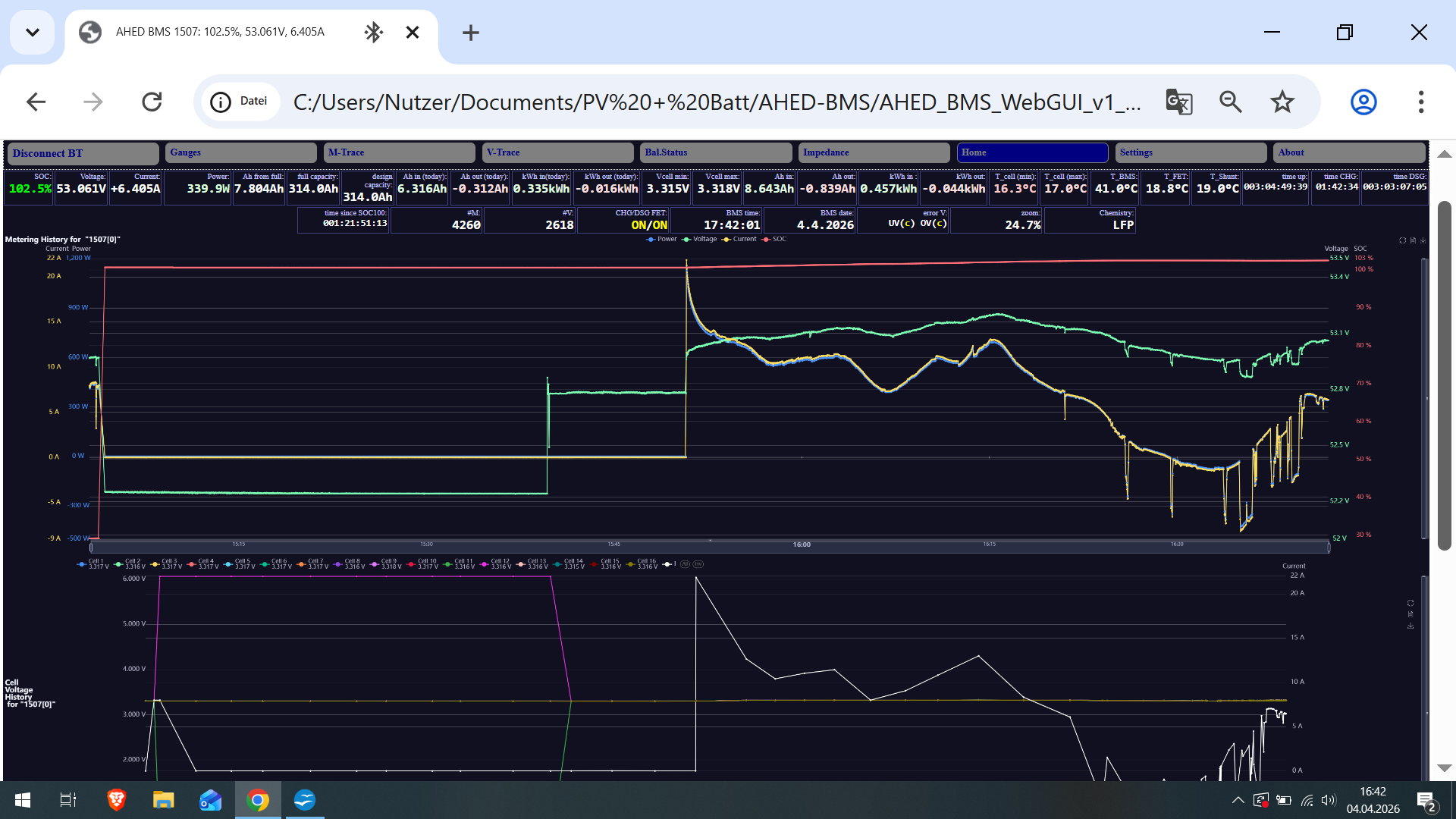The height and width of the screenshot is (819, 1456).
Task: Switch to the V-Trace tab
Action: [557, 152]
